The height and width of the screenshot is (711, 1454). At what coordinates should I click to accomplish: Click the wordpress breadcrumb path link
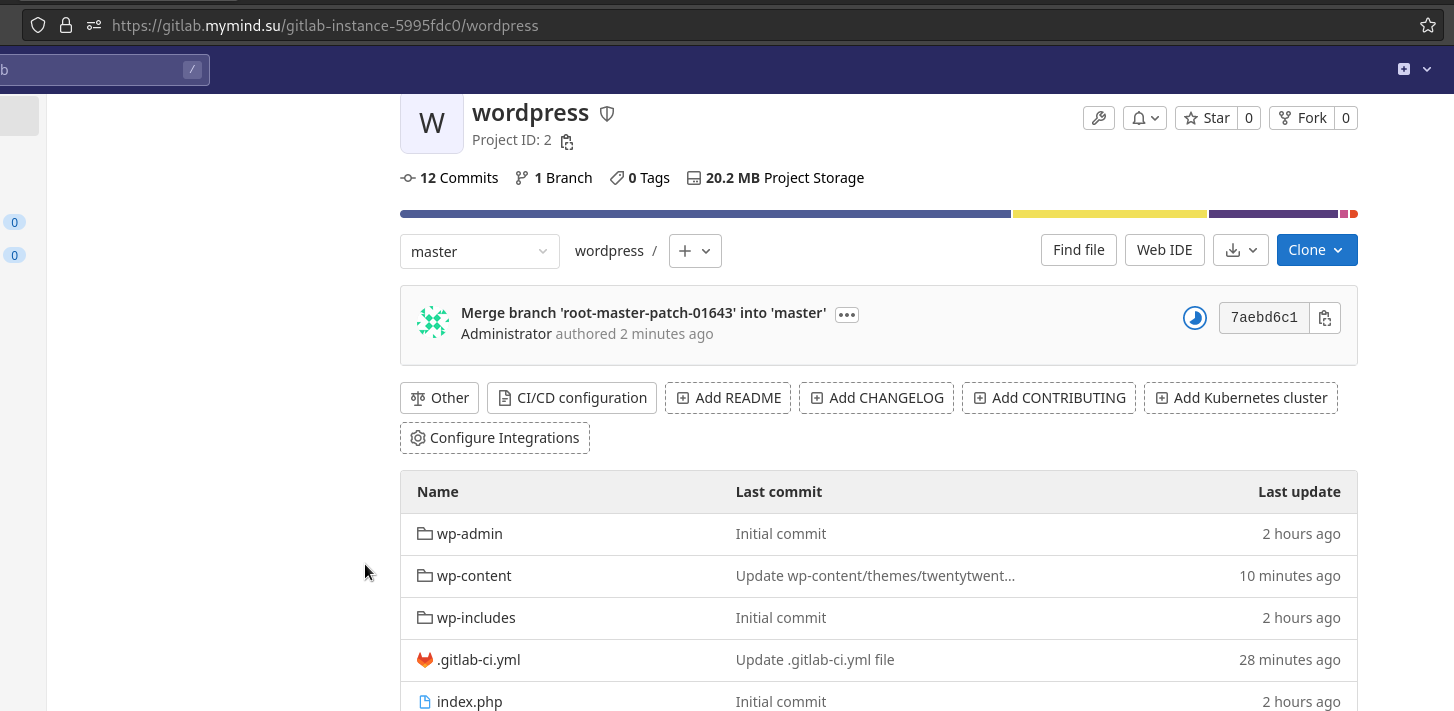[609, 251]
